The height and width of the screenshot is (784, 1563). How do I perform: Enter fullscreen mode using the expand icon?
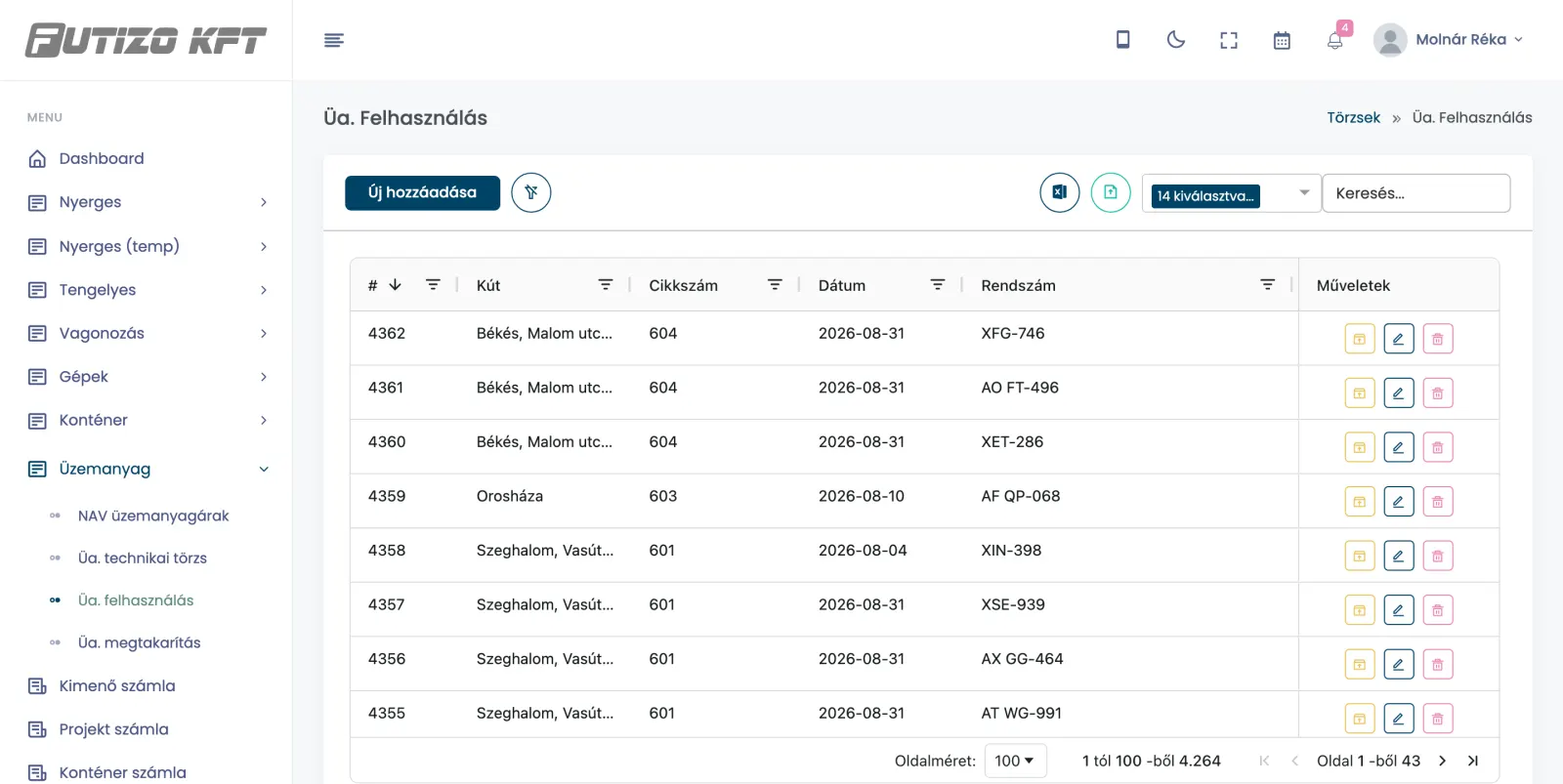click(x=1229, y=40)
